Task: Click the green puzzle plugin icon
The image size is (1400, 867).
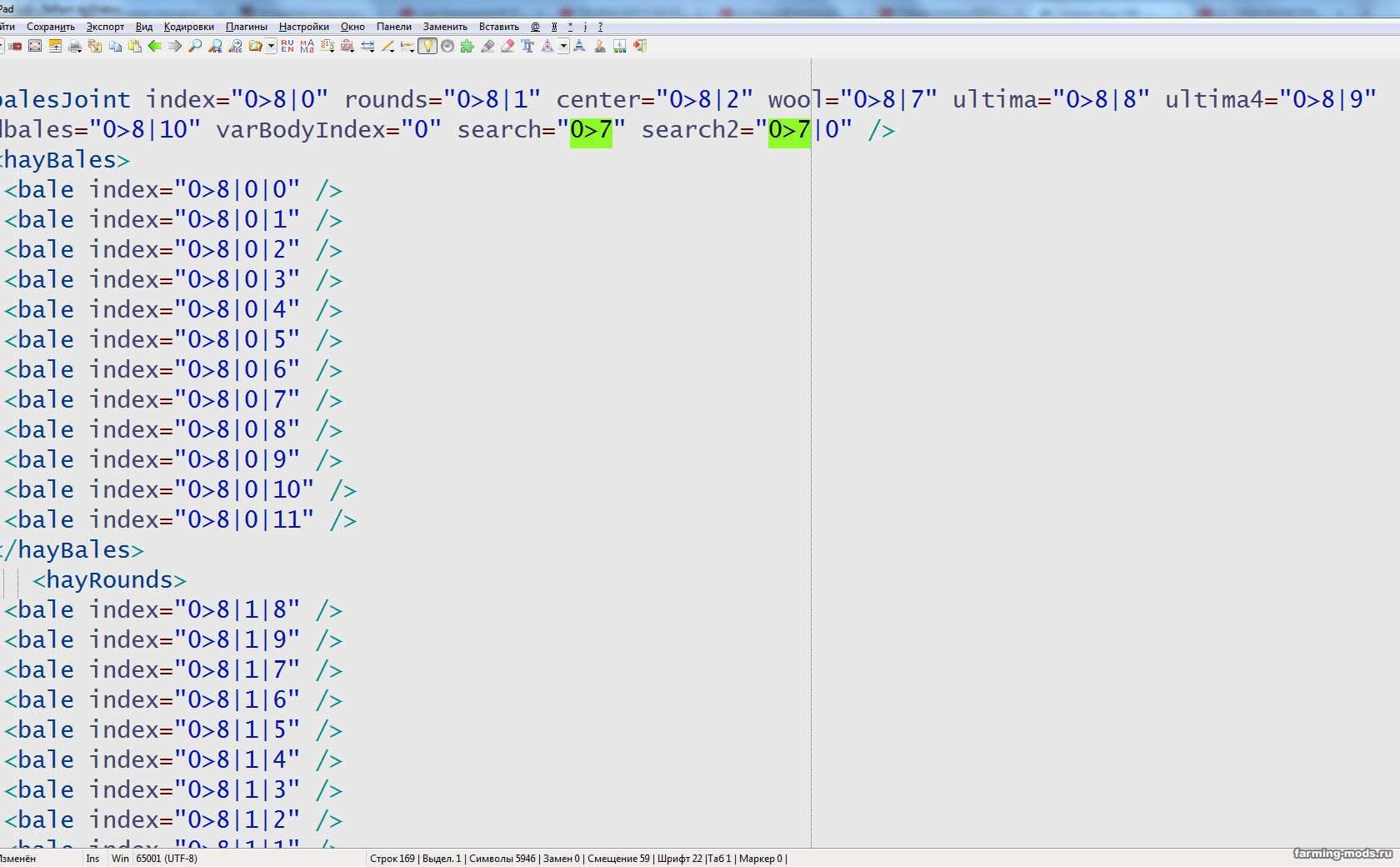Action: 467,46
